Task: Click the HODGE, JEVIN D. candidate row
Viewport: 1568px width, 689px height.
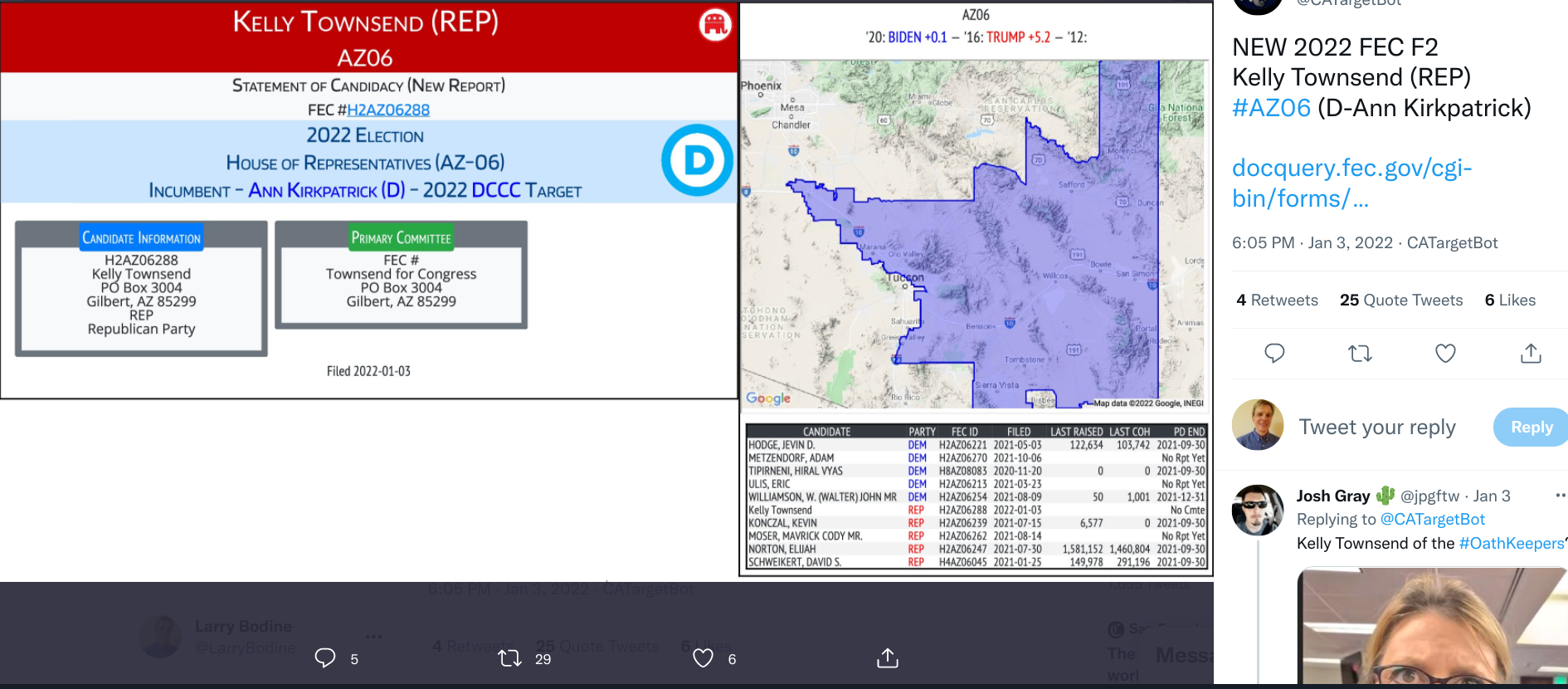Action: click(x=976, y=445)
